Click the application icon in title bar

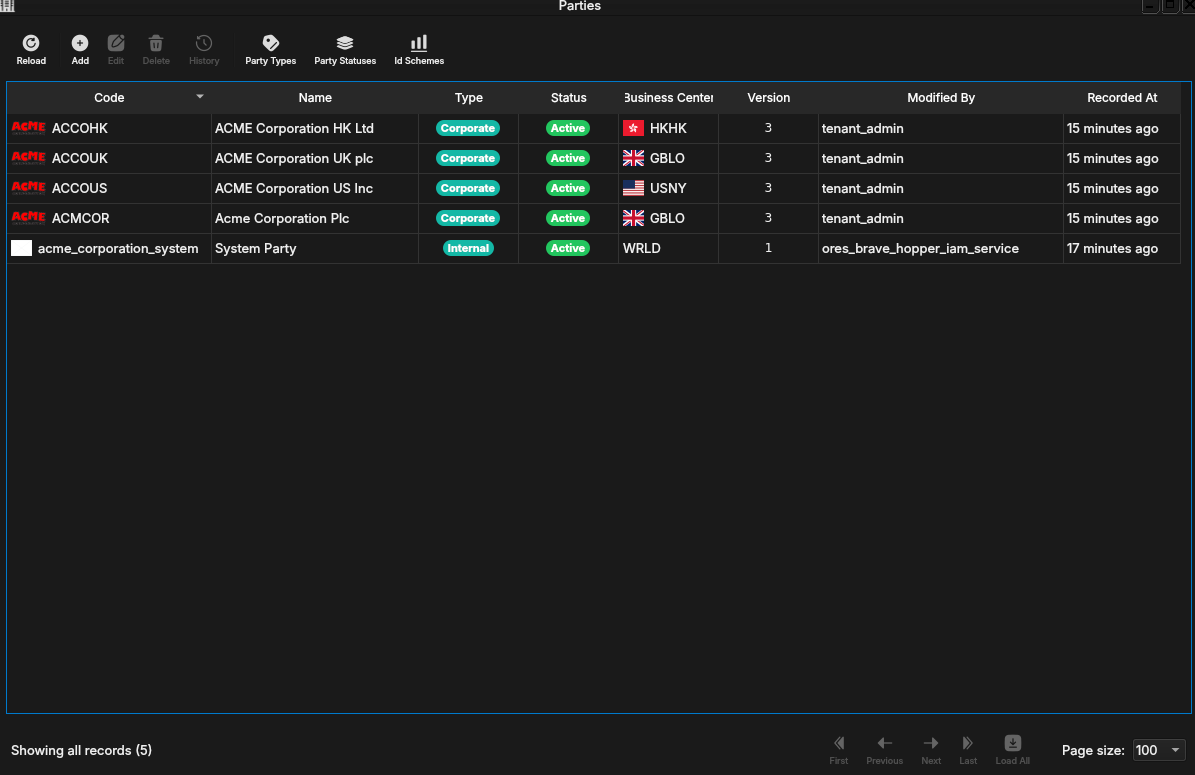(x=8, y=5)
